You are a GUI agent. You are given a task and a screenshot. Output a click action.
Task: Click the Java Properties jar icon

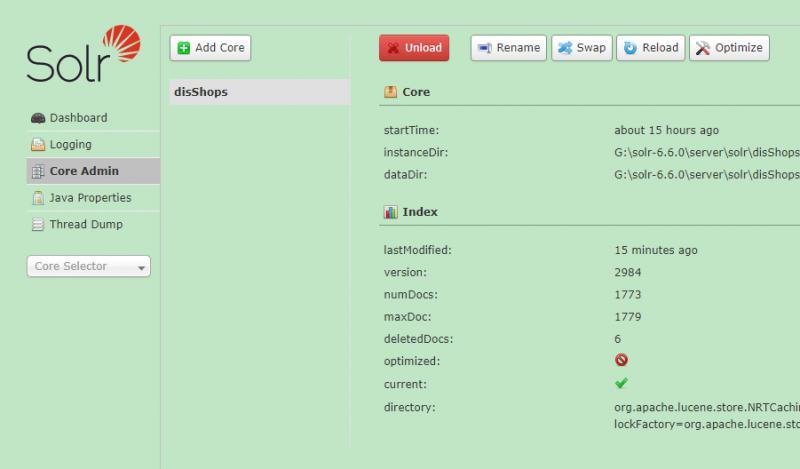tap(38, 198)
